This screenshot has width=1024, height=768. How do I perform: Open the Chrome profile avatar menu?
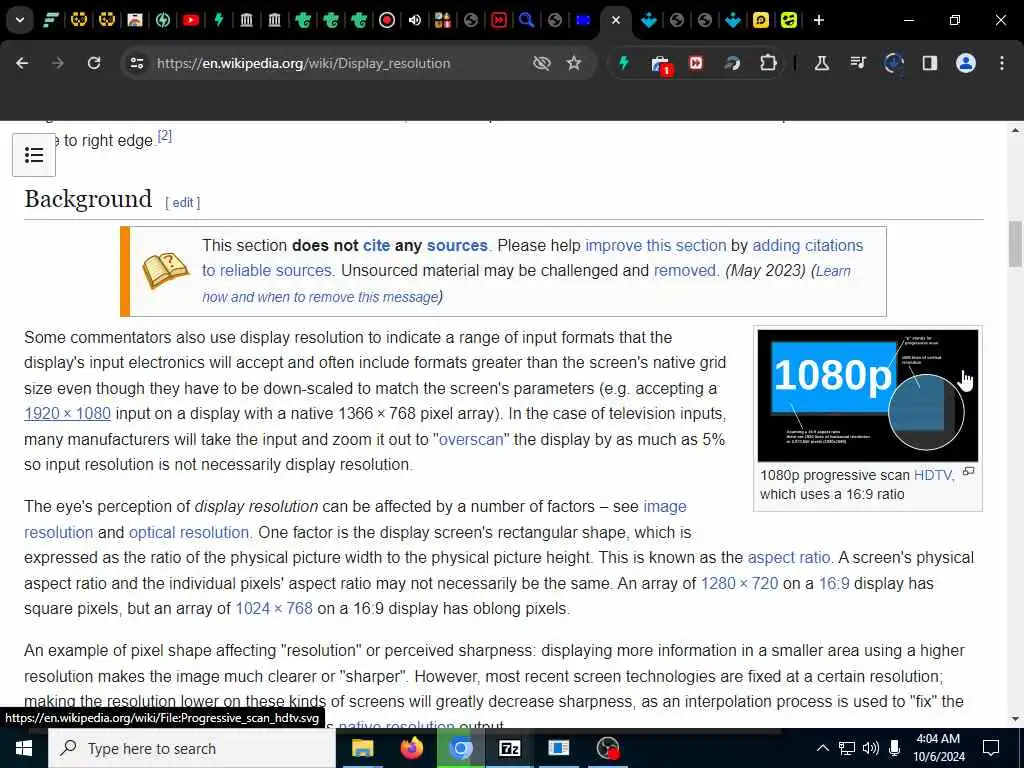tap(965, 63)
